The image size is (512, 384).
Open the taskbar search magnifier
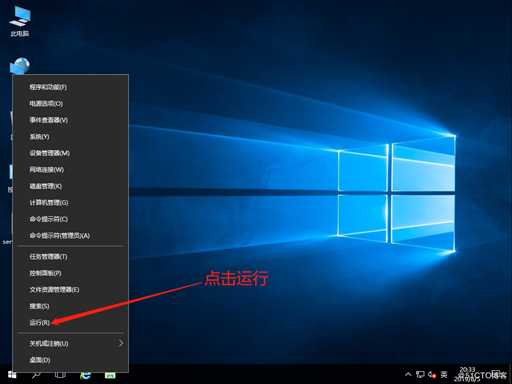[x=36, y=375]
